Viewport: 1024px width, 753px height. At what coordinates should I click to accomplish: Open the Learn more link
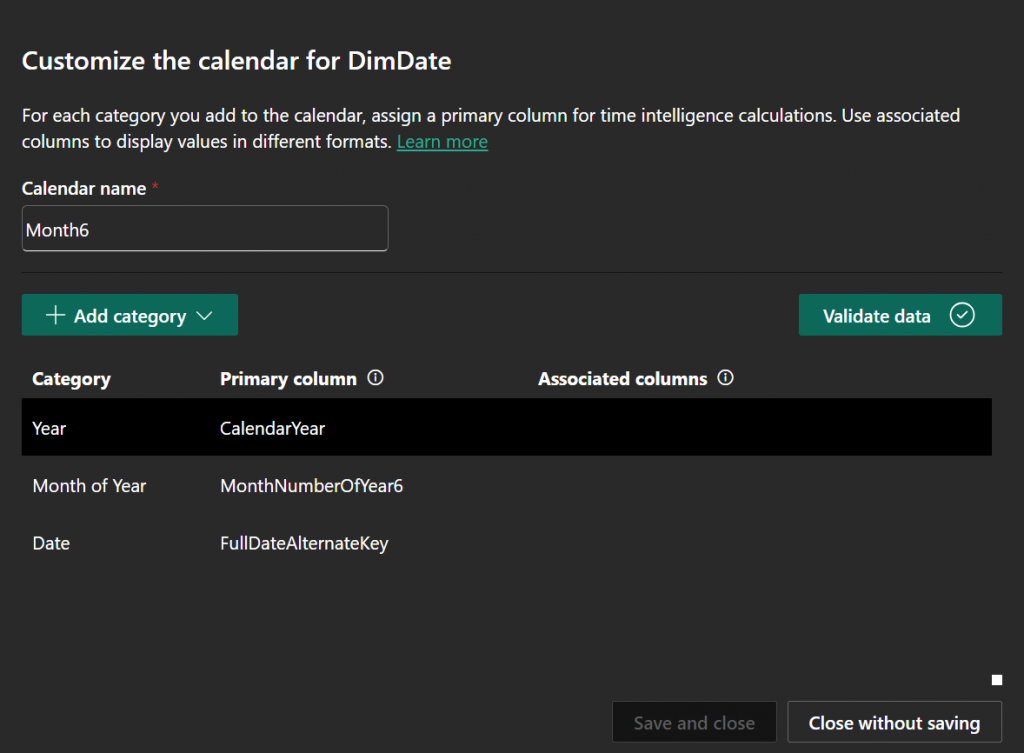point(442,142)
